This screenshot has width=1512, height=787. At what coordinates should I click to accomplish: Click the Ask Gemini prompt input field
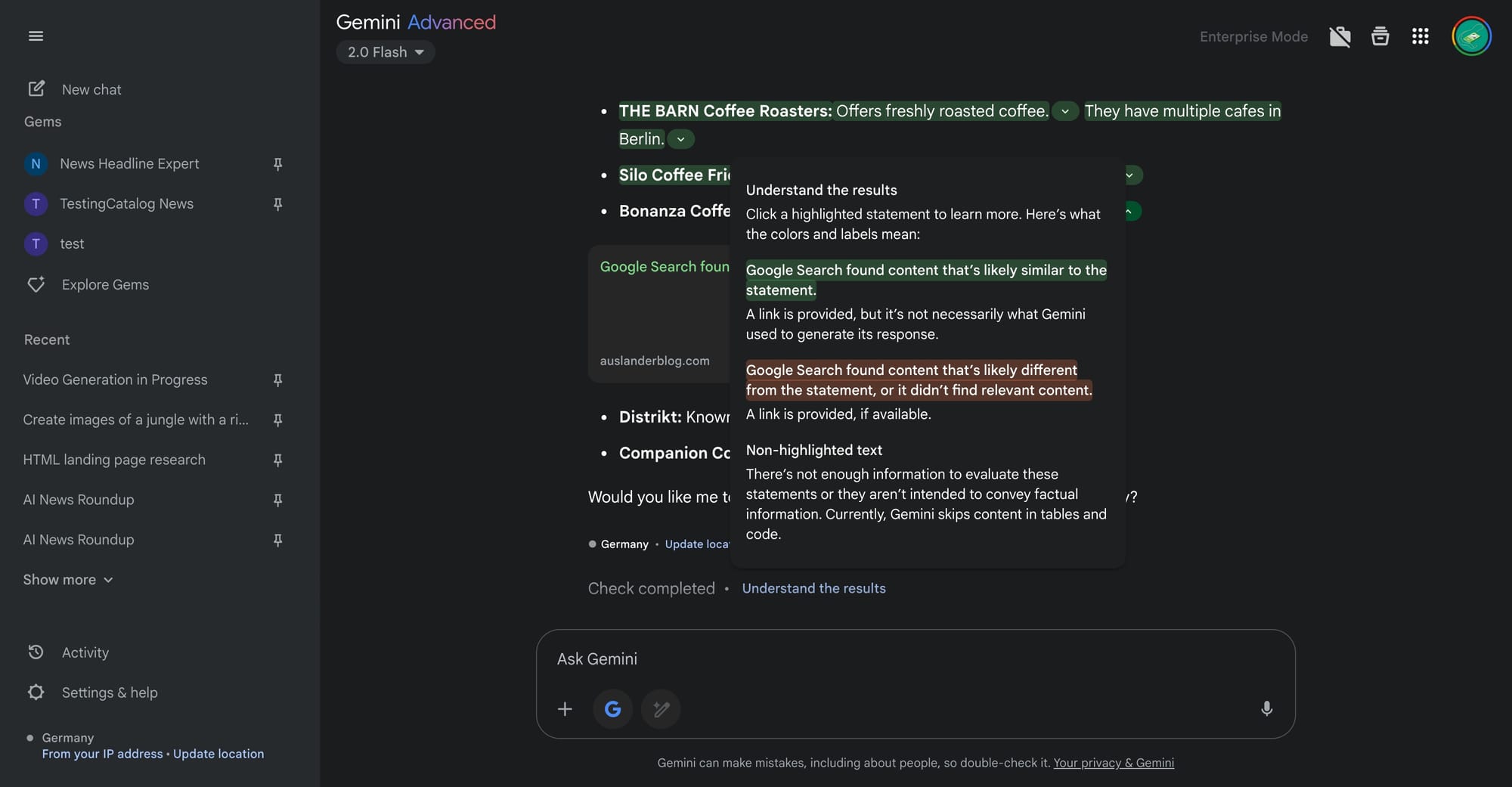916,659
